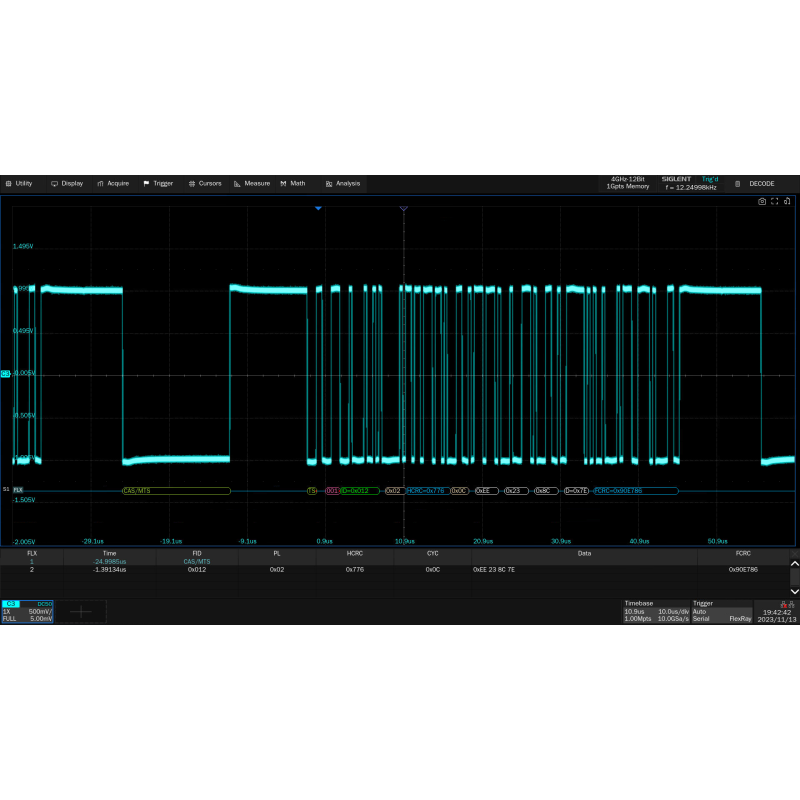The width and height of the screenshot is (800, 800).
Task: Open the Measure menu
Action: tap(252, 184)
